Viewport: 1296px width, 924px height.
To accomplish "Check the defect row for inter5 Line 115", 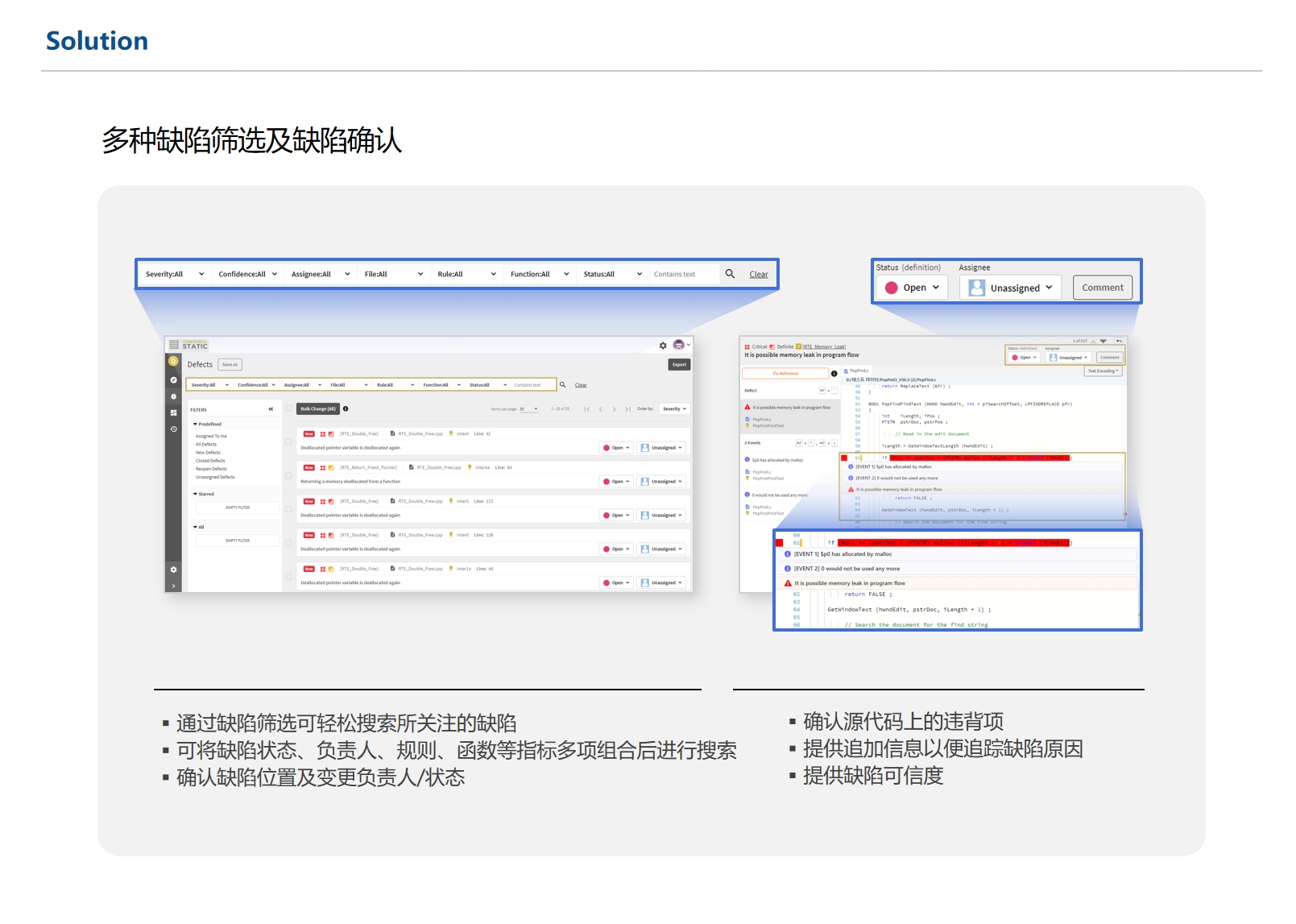I will pyautogui.click(x=288, y=509).
